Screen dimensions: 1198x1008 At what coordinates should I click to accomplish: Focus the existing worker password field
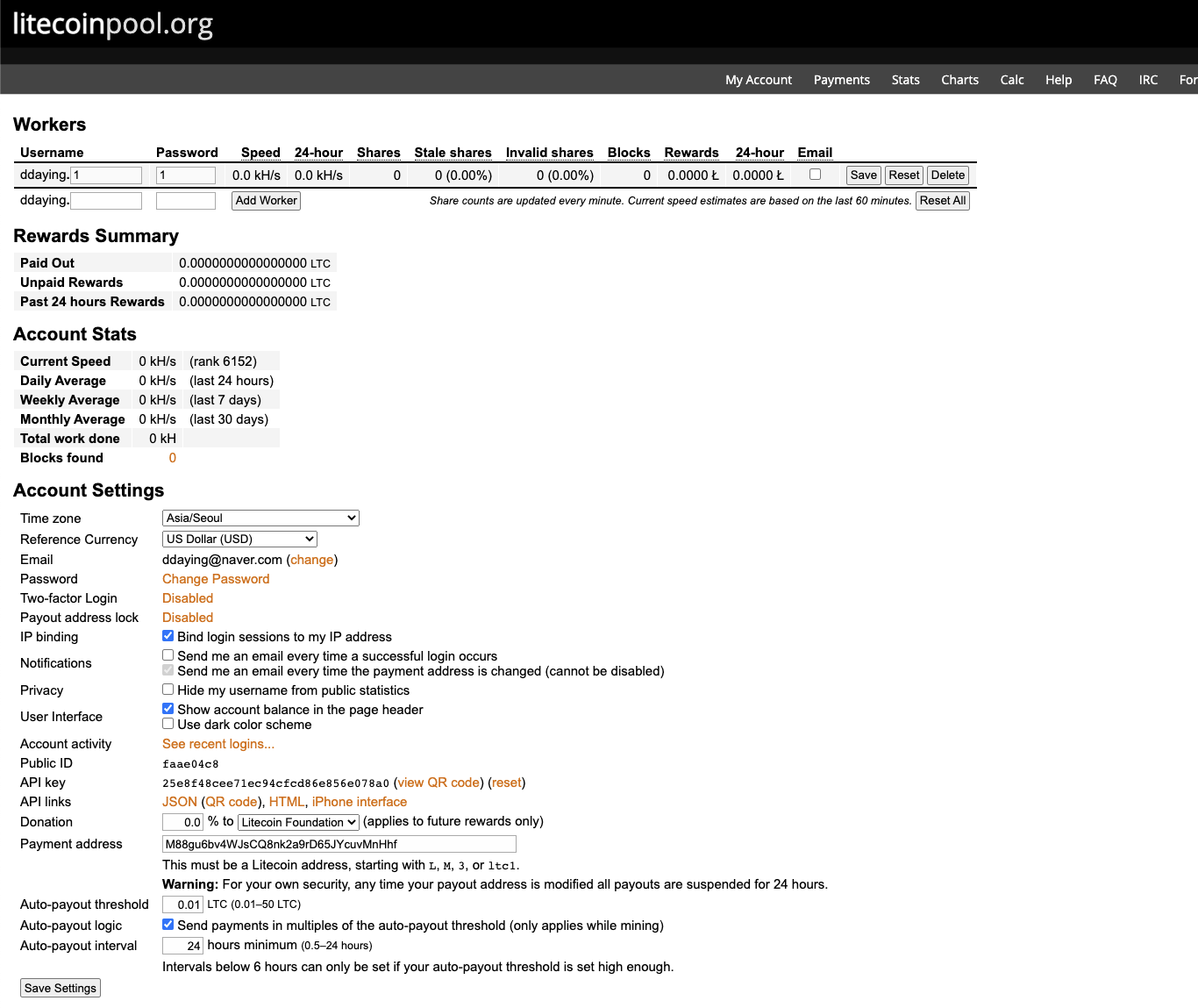coord(186,175)
